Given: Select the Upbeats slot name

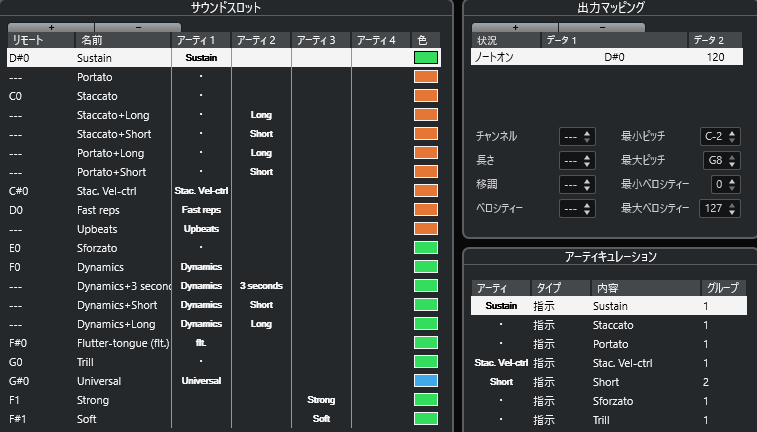Looking at the screenshot, I should point(97,229).
